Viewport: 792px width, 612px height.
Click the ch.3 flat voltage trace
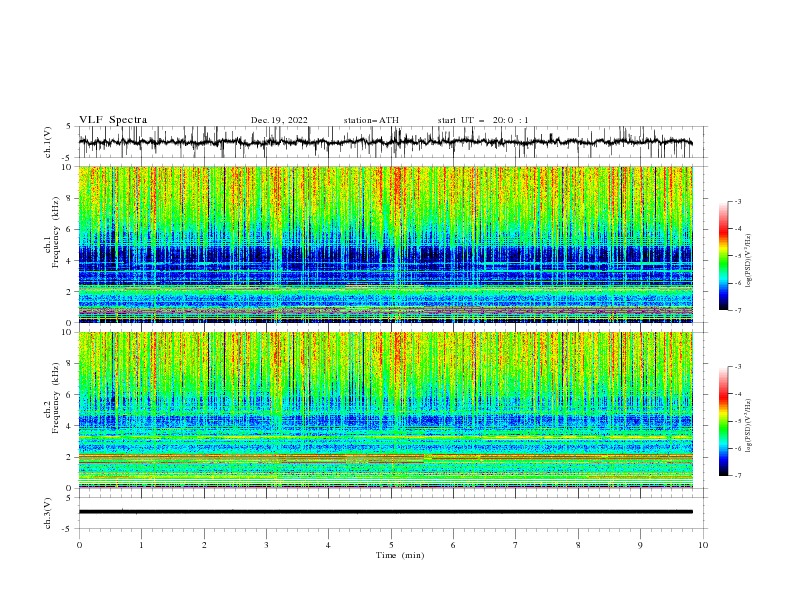point(386,512)
